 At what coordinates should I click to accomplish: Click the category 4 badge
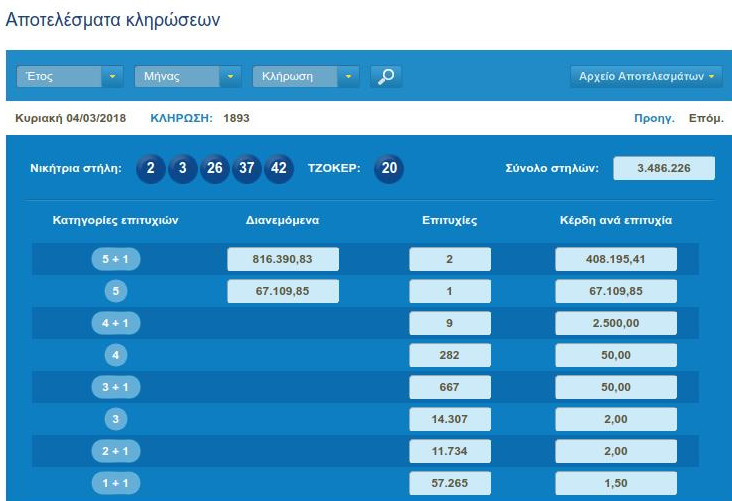click(115, 355)
